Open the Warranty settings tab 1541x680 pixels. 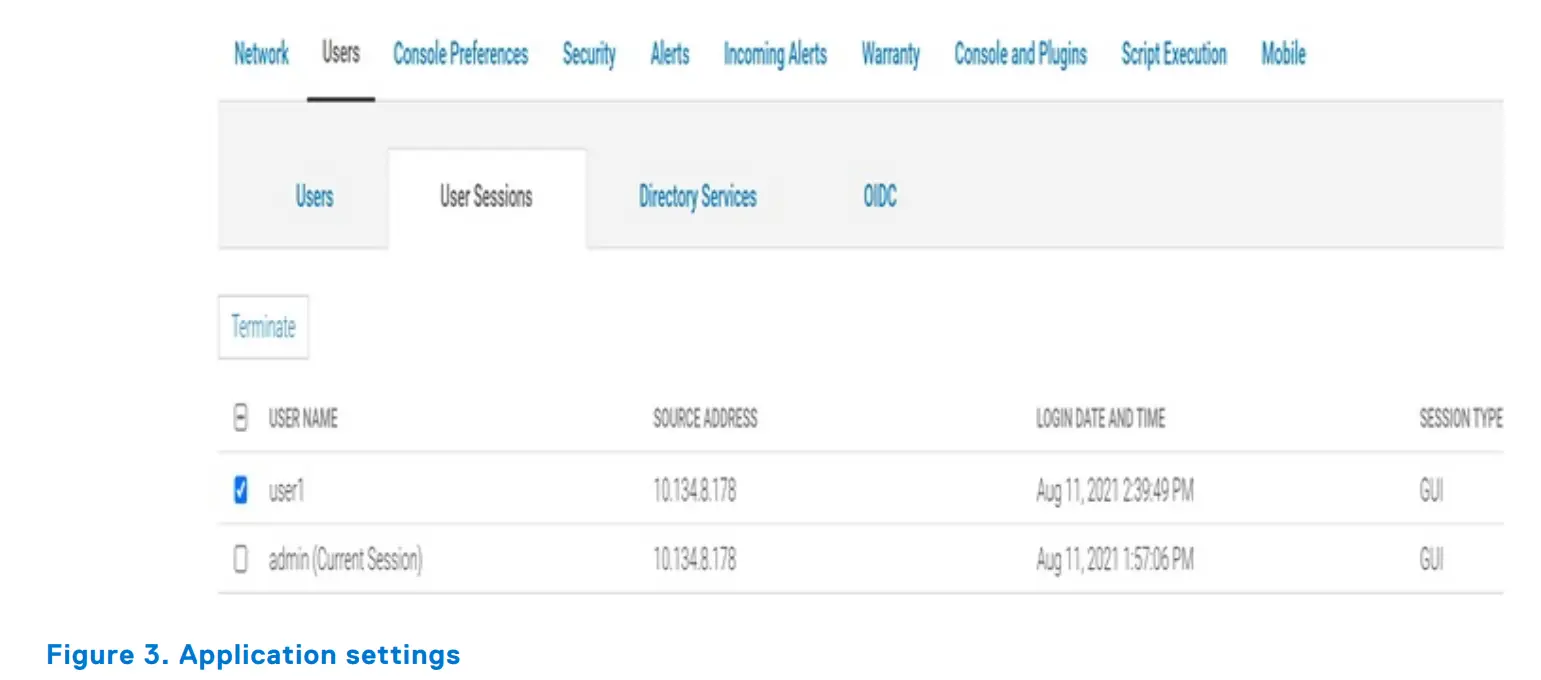[890, 55]
